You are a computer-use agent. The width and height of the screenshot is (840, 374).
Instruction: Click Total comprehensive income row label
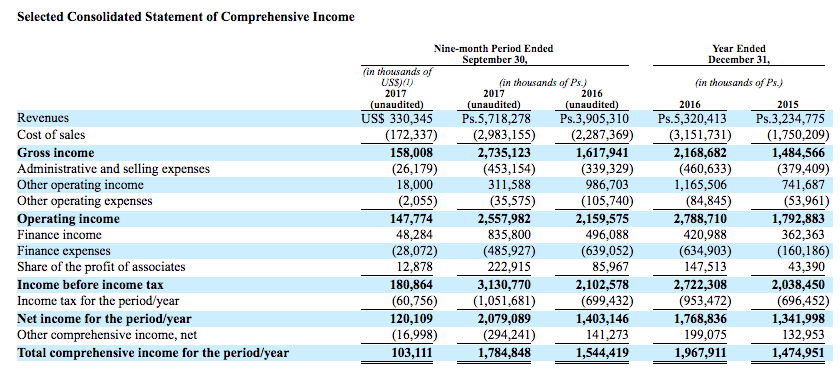[x=153, y=353]
